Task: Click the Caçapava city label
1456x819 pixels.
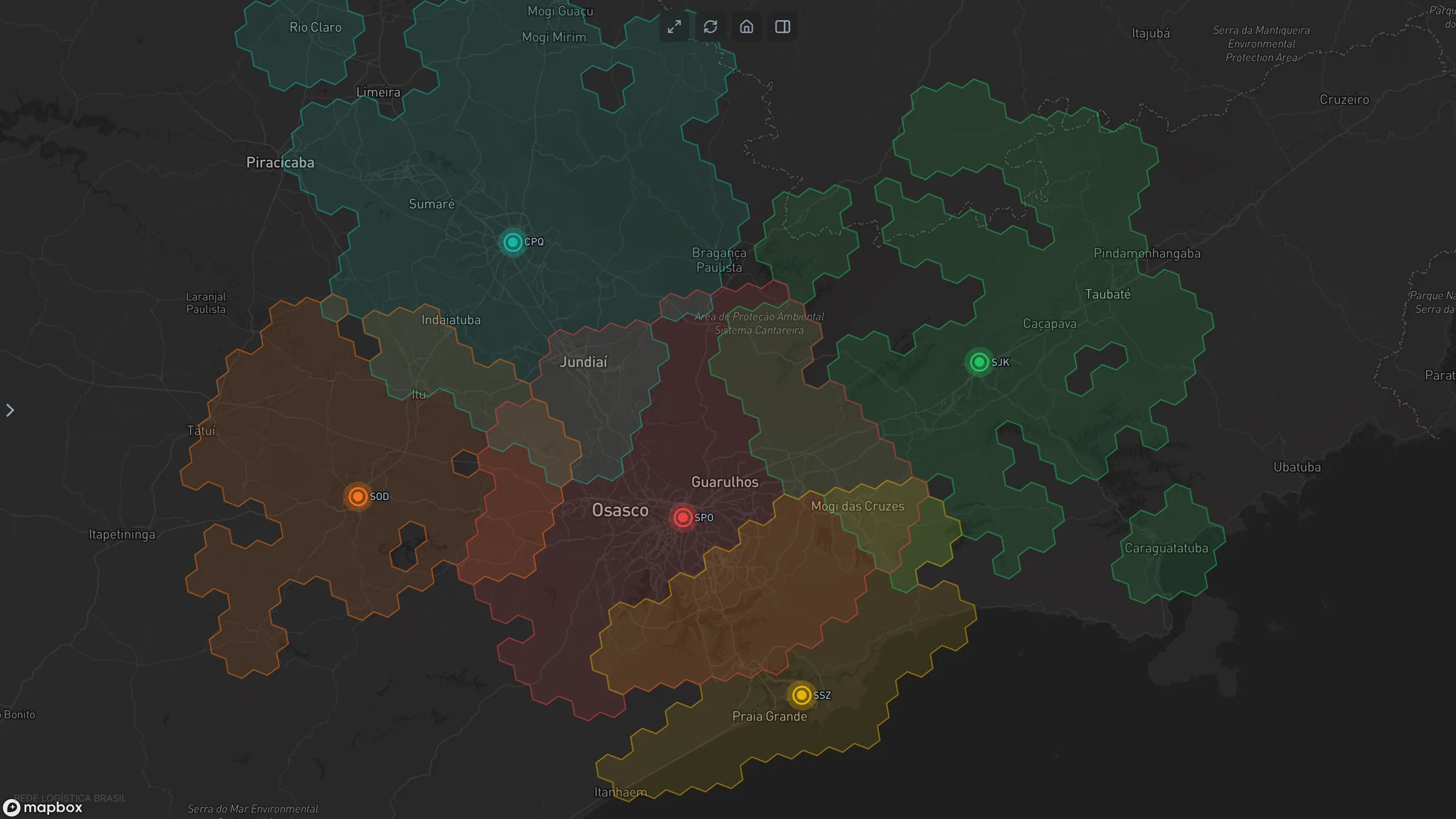Action: pos(1050,324)
